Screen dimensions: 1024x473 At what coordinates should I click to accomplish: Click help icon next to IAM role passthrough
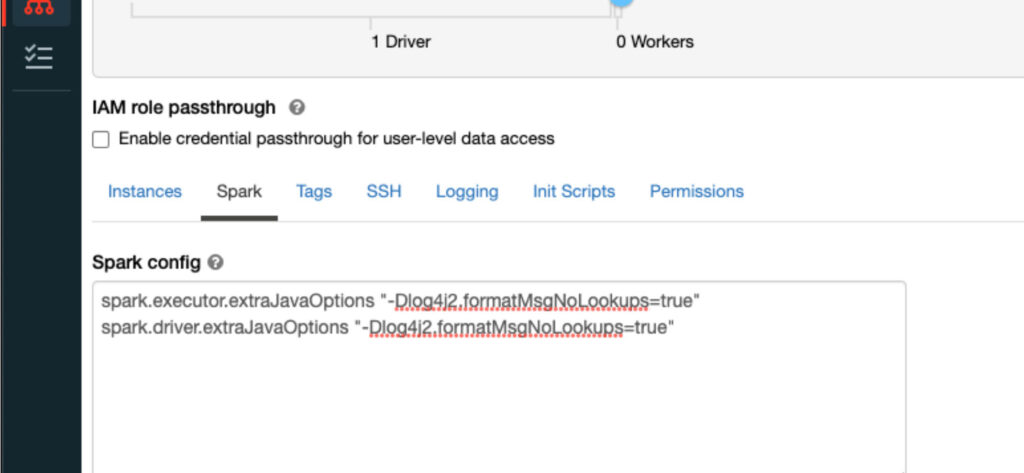point(297,107)
